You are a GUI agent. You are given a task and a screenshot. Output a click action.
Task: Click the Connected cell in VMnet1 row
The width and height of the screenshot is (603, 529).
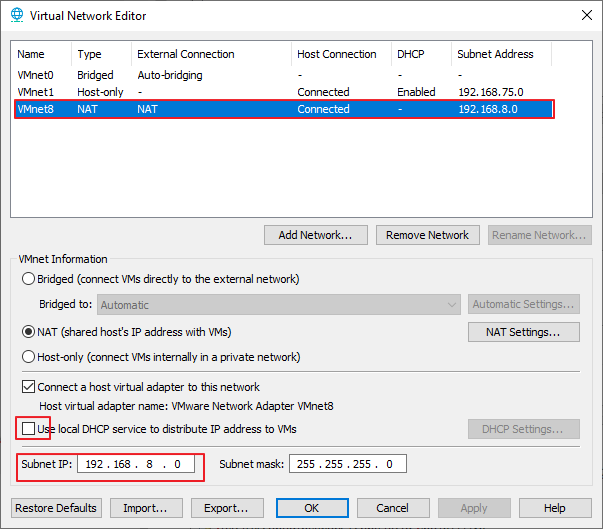pyautogui.click(x=323, y=92)
